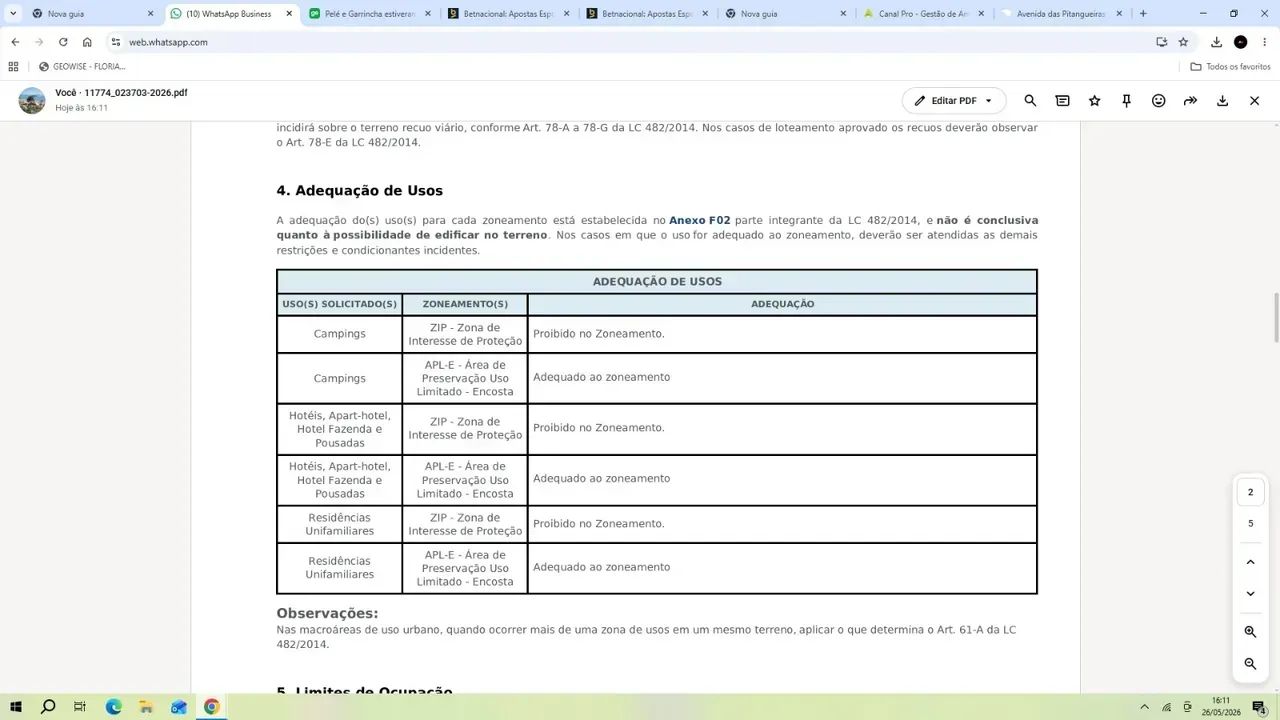Open the Chrome three-dot menu
The width and height of the screenshot is (1280, 720).
[1265, 42]
